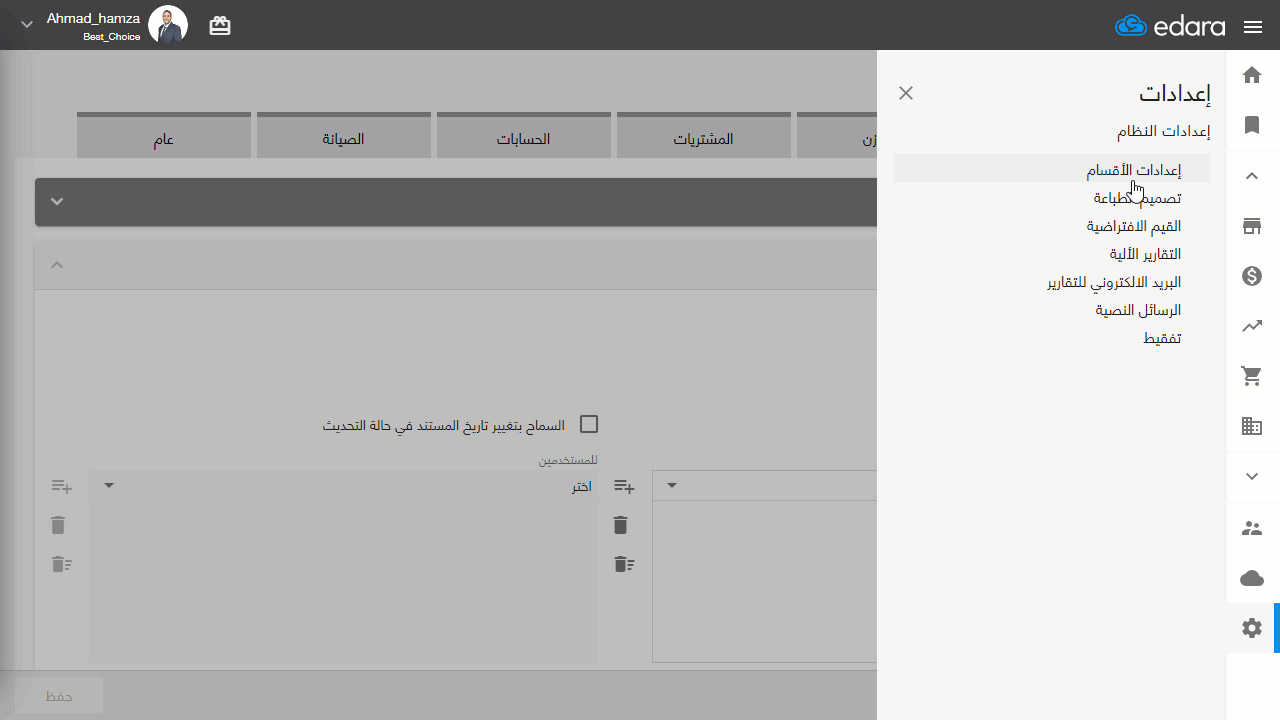Viewport: 1280px width, 720px height.
Task: Open تصميم الطباعة settings item
Action: point(1138,198)
